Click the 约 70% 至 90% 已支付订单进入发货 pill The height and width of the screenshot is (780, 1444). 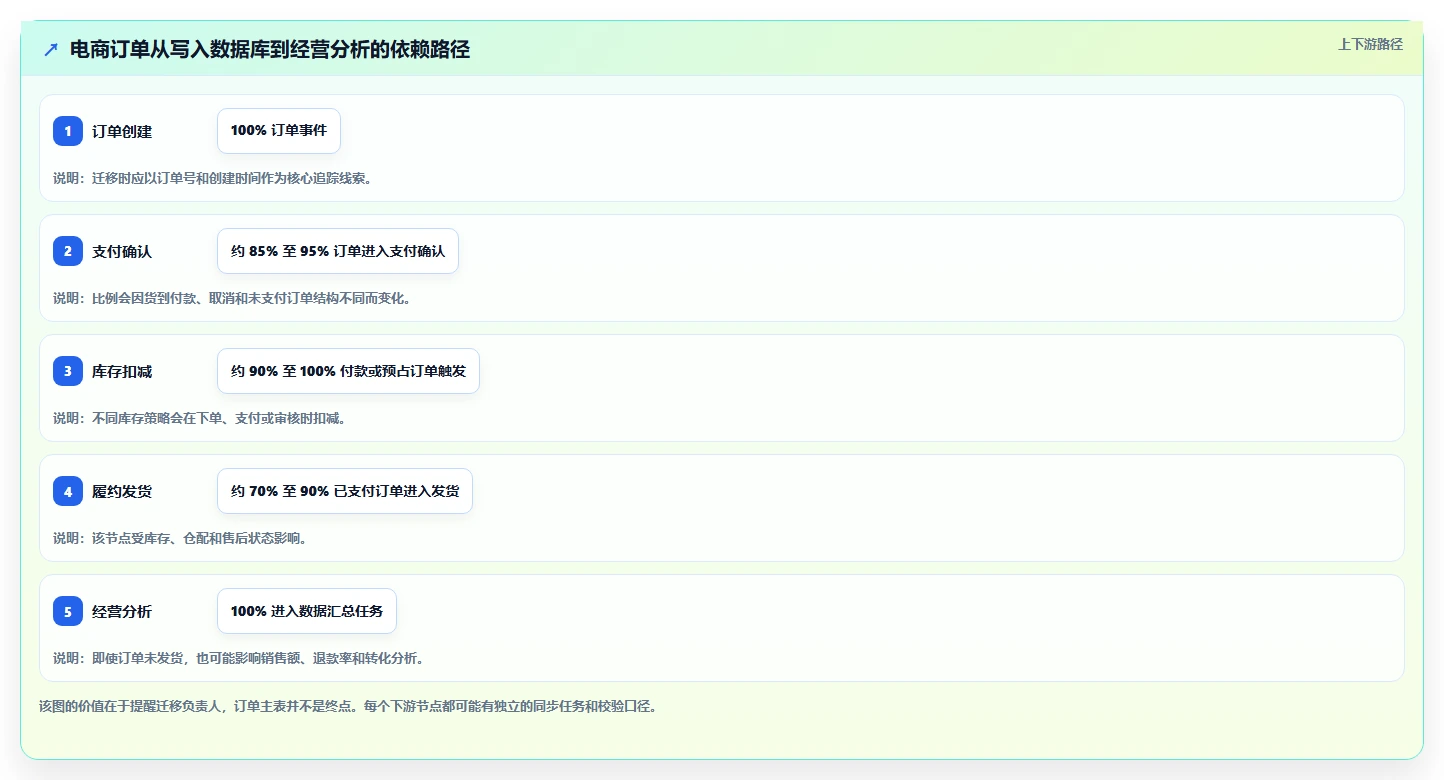pos(345,491)
